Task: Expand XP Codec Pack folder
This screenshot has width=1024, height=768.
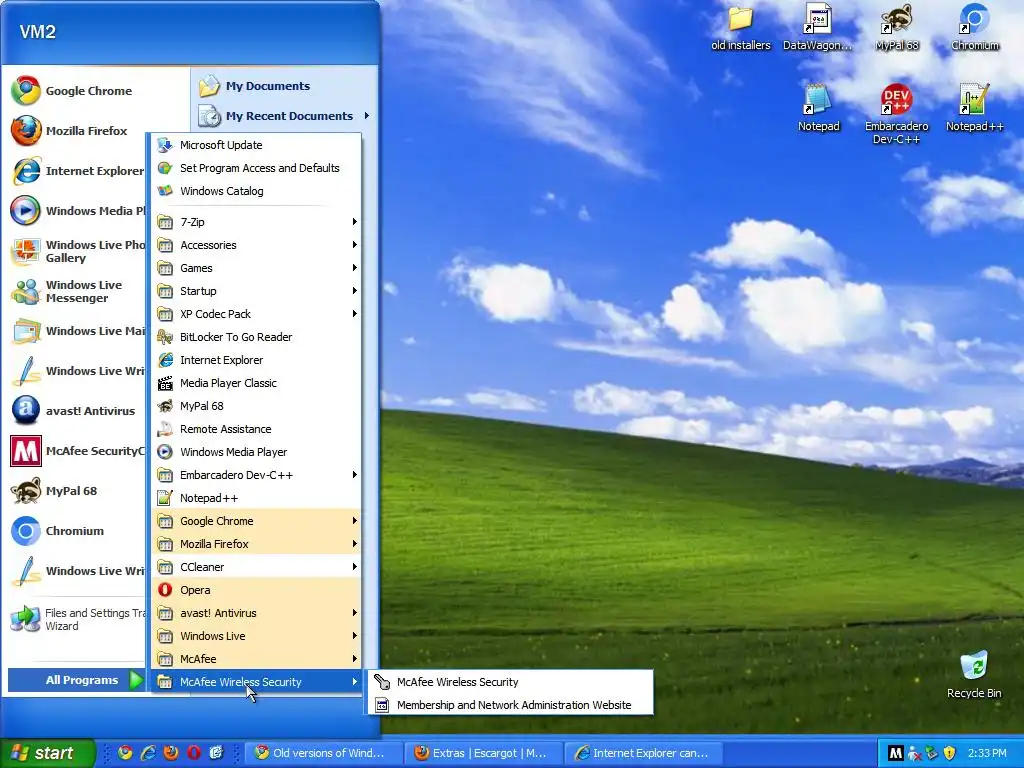Action: pos(257,314)
